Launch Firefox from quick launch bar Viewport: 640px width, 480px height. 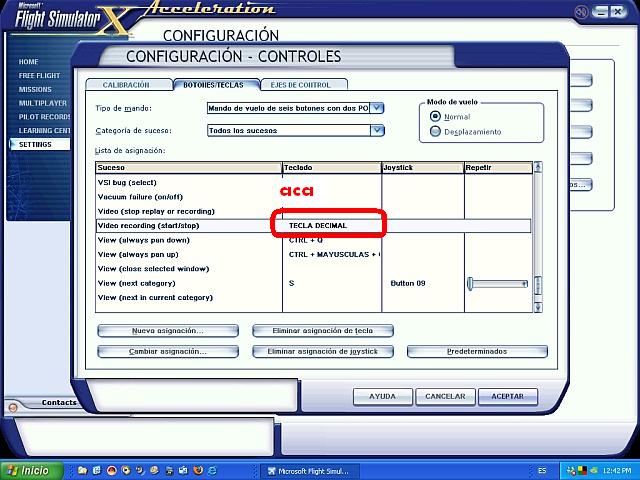198,471
